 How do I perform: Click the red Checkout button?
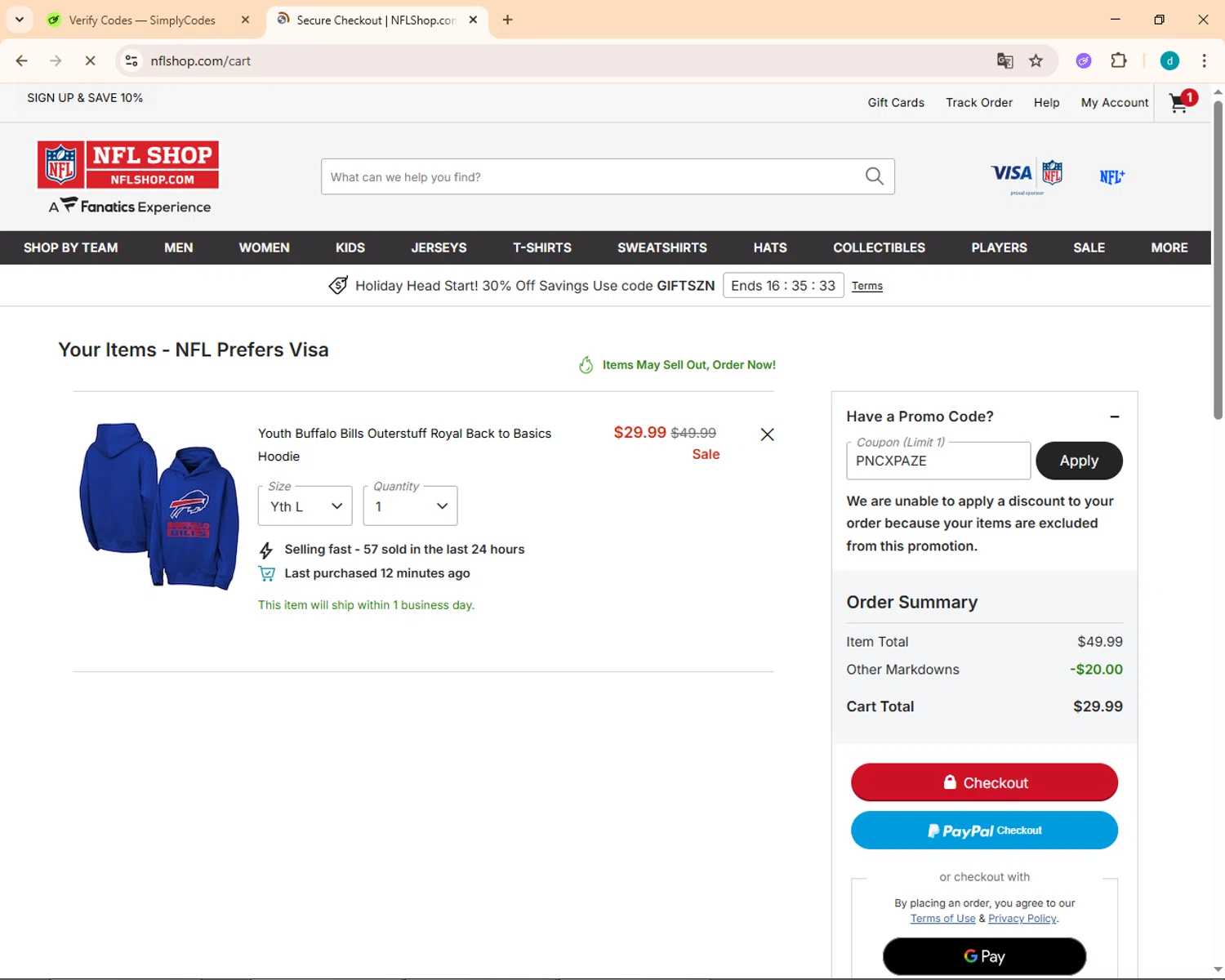pyautogui.click(x=984, y=782)
